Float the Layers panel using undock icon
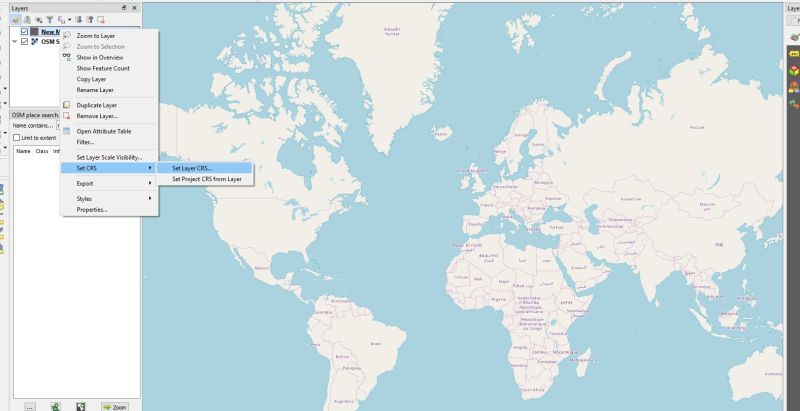The image size is (800, 411). coord(124,8)
